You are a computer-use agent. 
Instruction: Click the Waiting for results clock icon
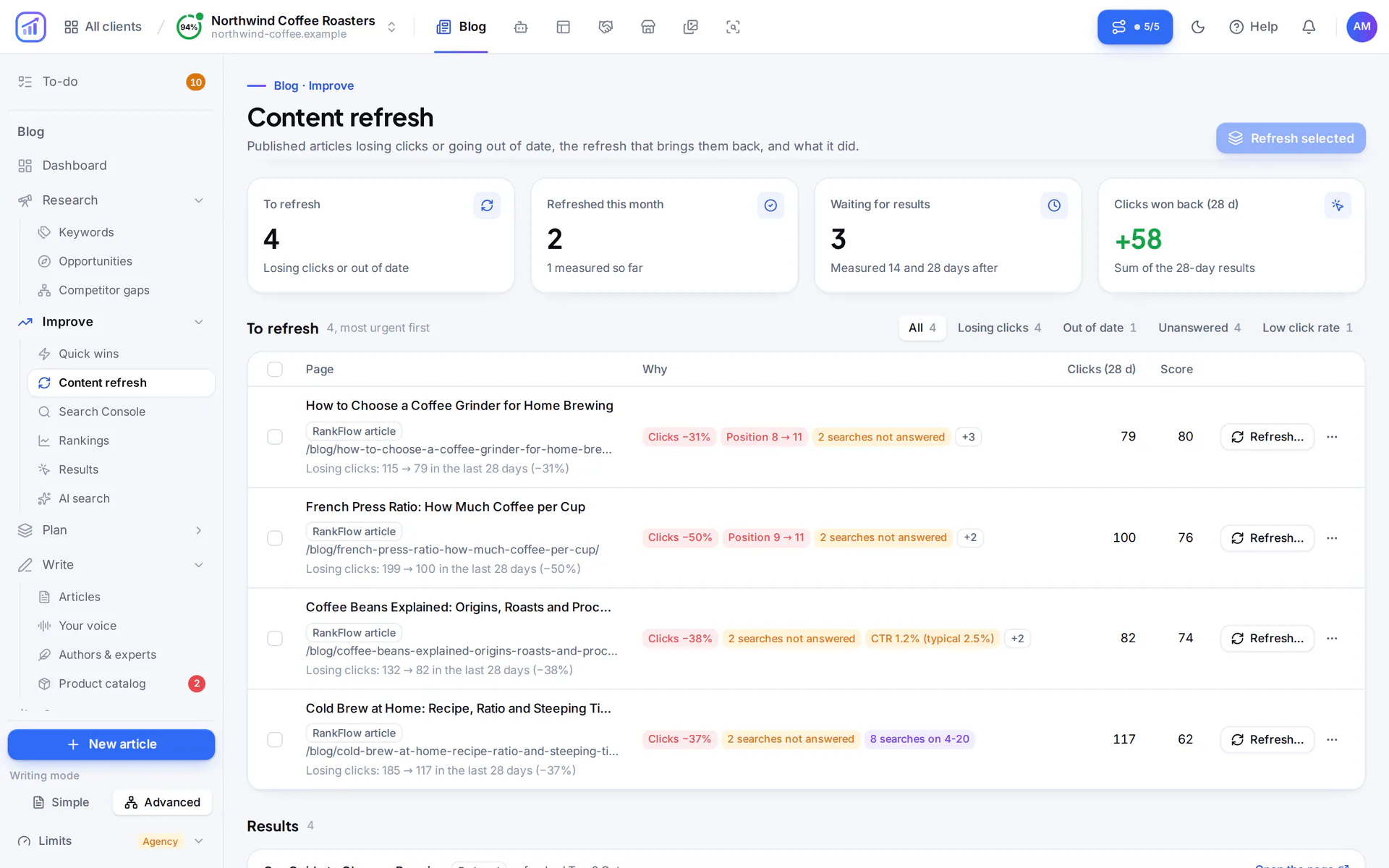[1054, 205]
